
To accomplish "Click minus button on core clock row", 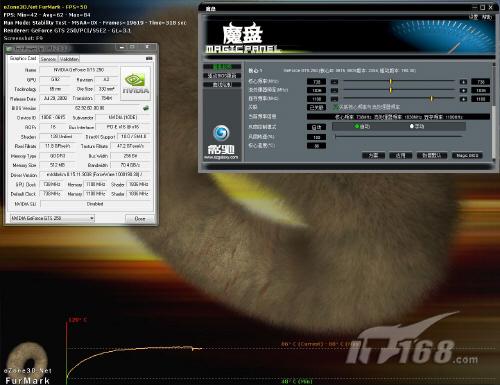I will [334, 82].
